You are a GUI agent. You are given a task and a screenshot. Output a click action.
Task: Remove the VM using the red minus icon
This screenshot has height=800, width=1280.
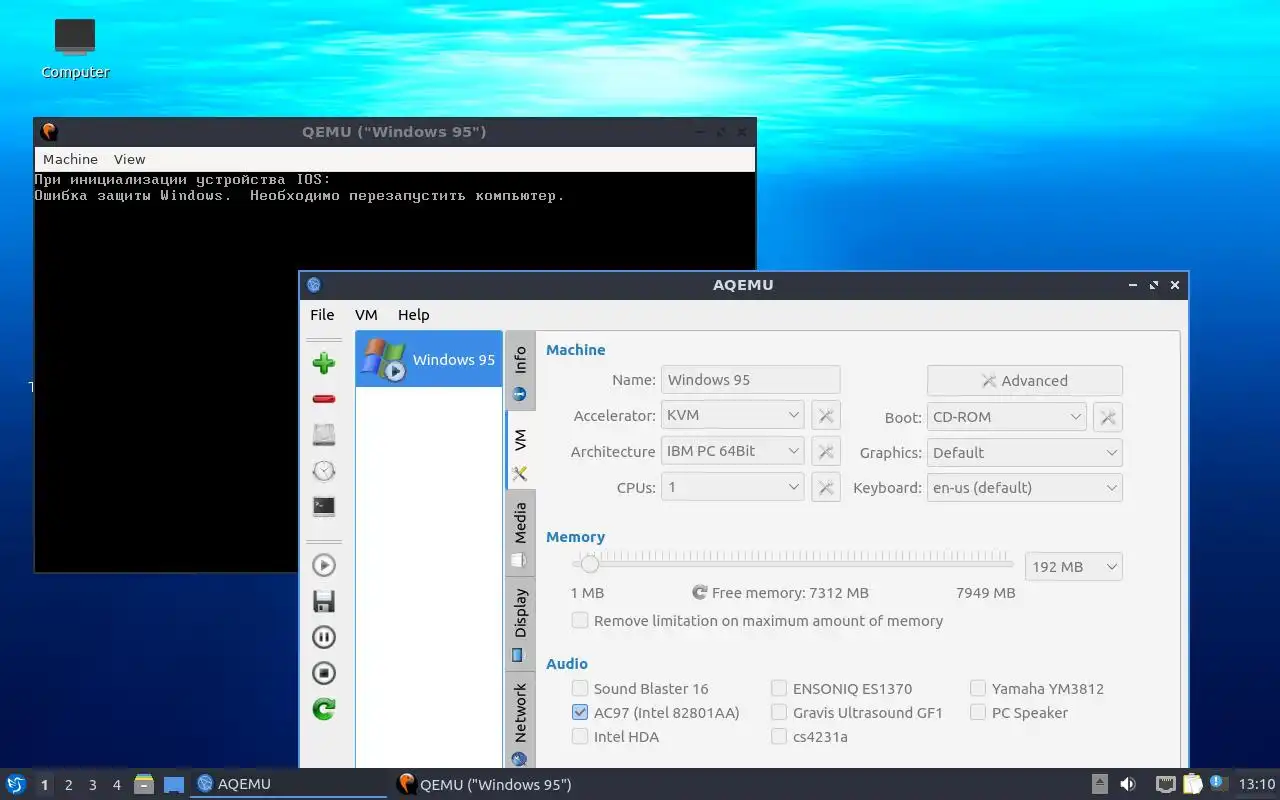pos(324,399)
